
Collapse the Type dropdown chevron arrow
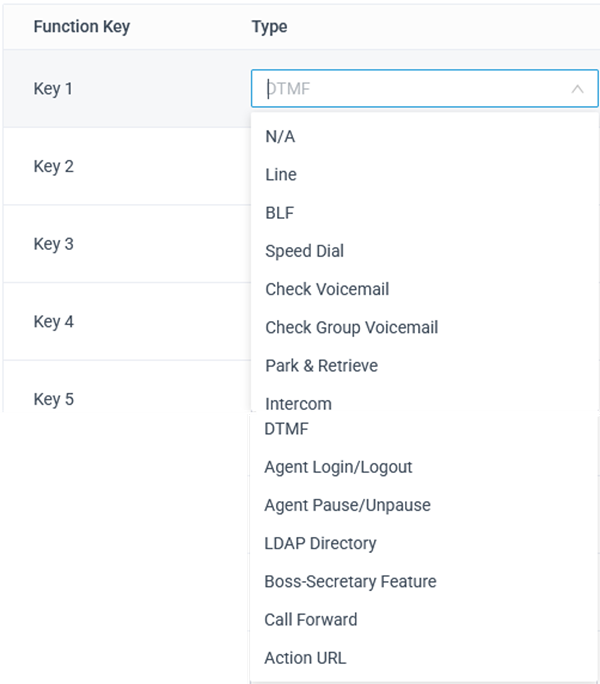point(577,89)
